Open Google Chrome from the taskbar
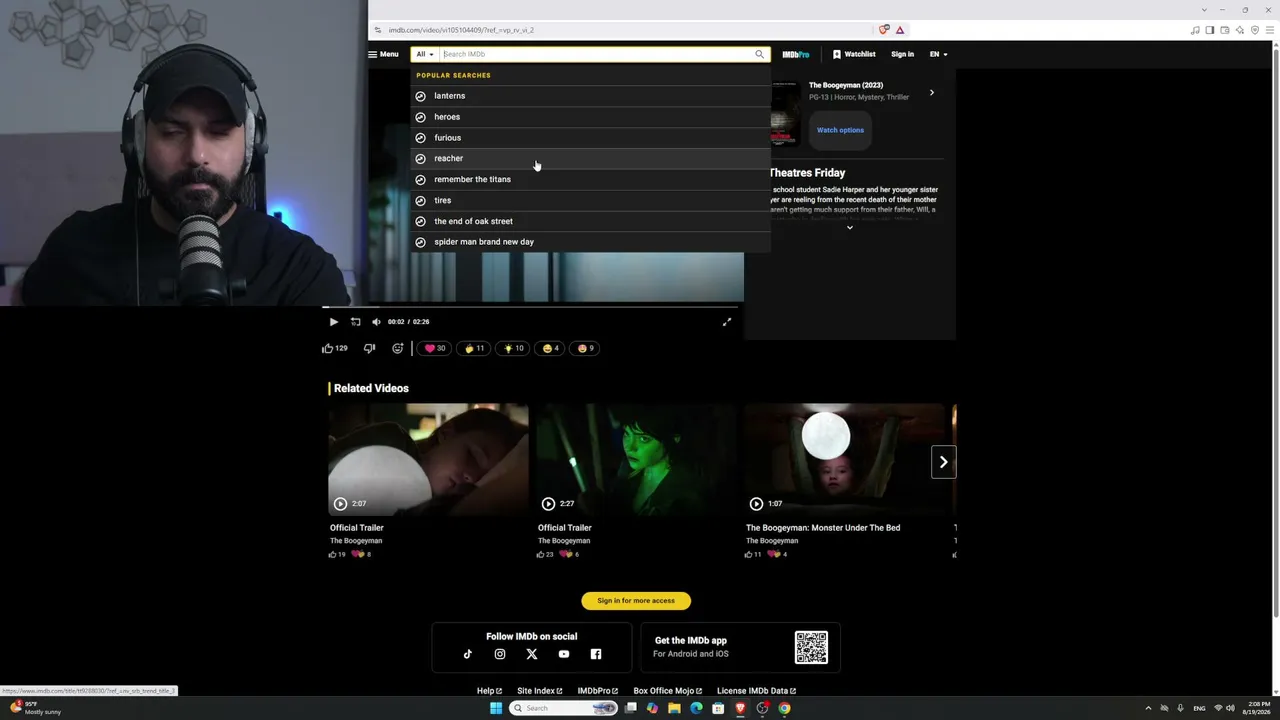 coord(784,708)
